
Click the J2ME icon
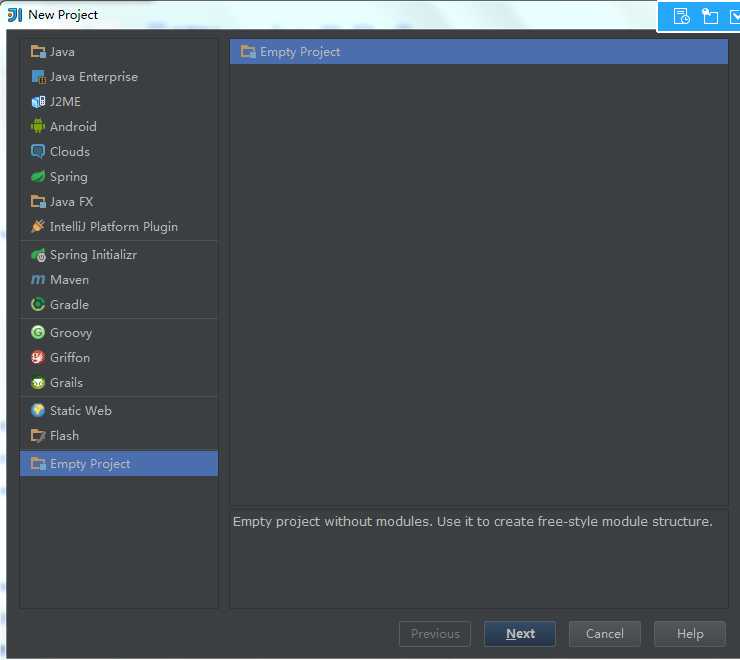coord(38,102)
